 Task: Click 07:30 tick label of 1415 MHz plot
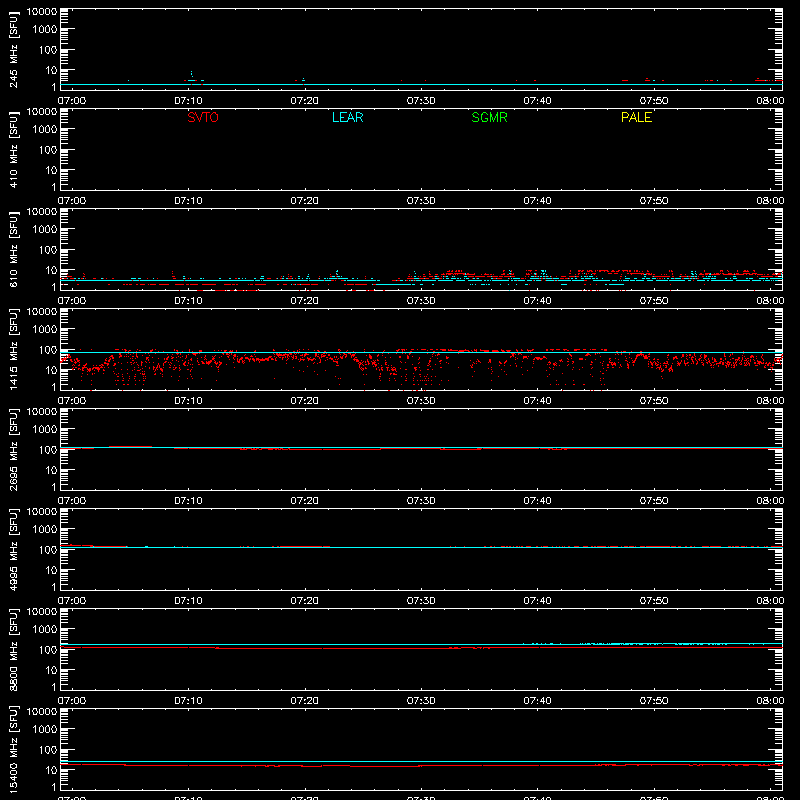(421, 401)
